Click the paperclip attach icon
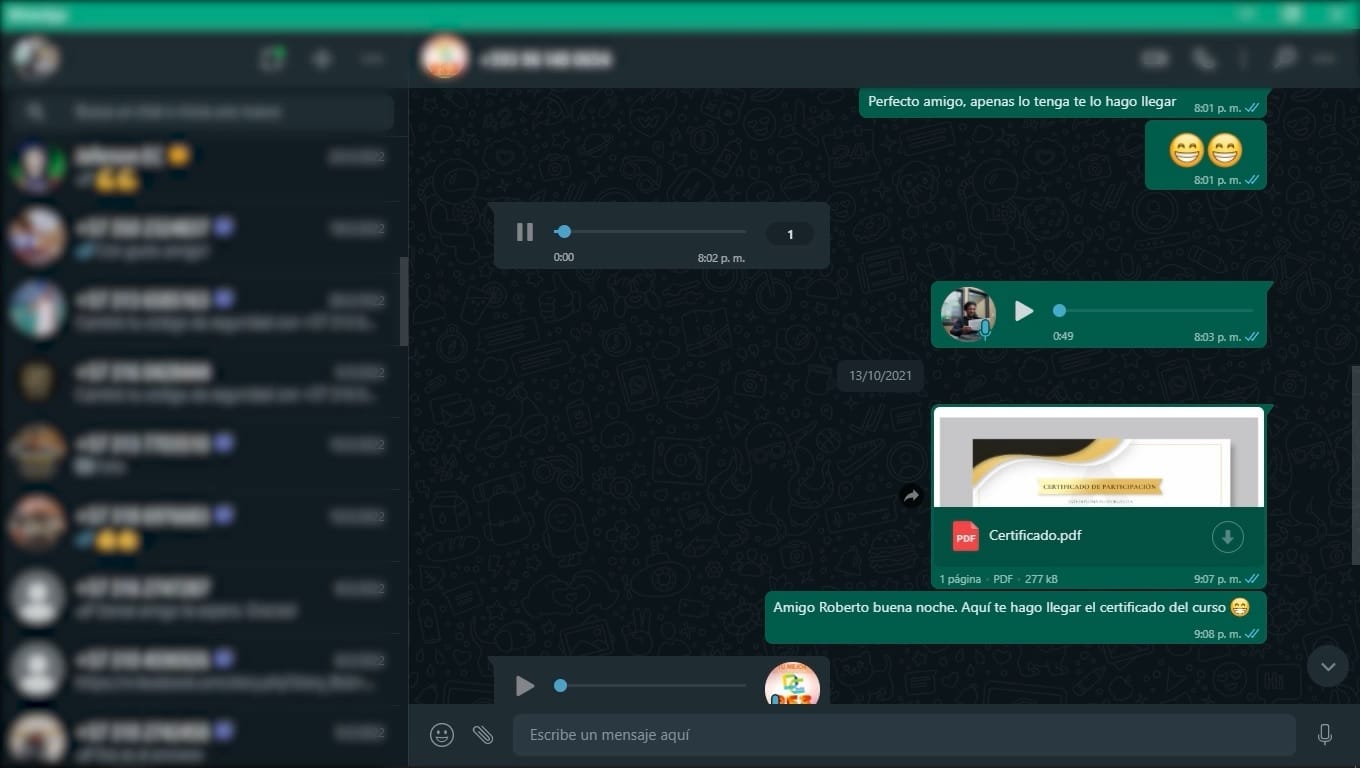1360x768 pixels. [x=483, y=735]
